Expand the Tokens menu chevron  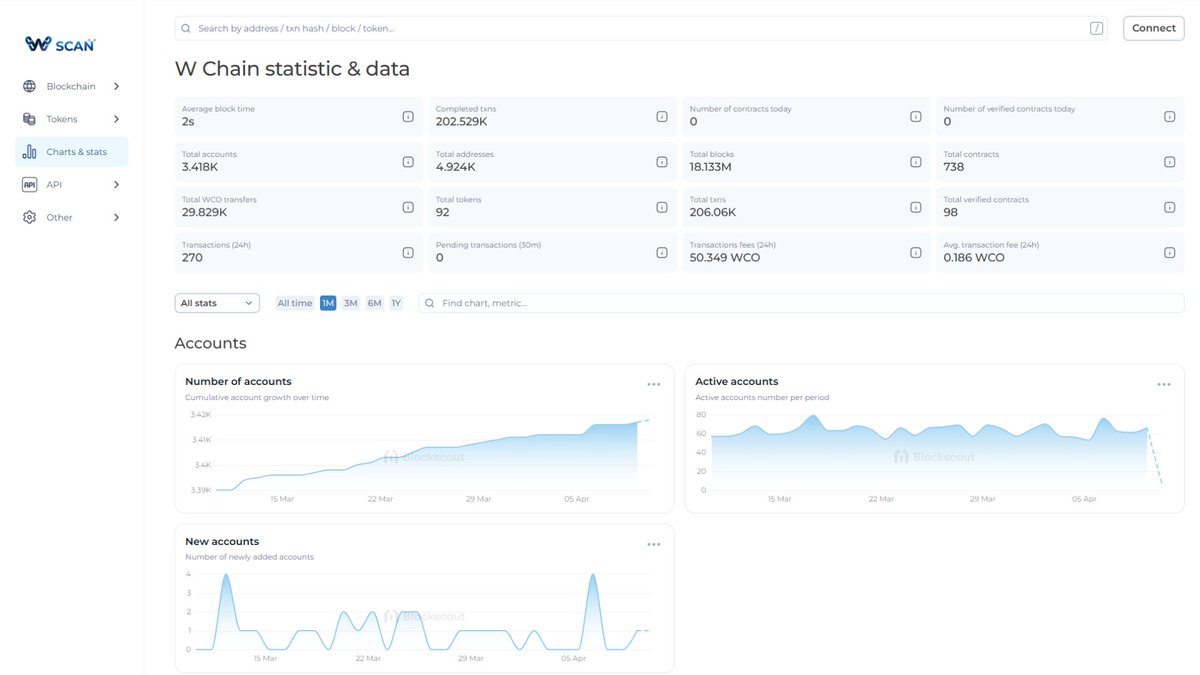point(116,119)
